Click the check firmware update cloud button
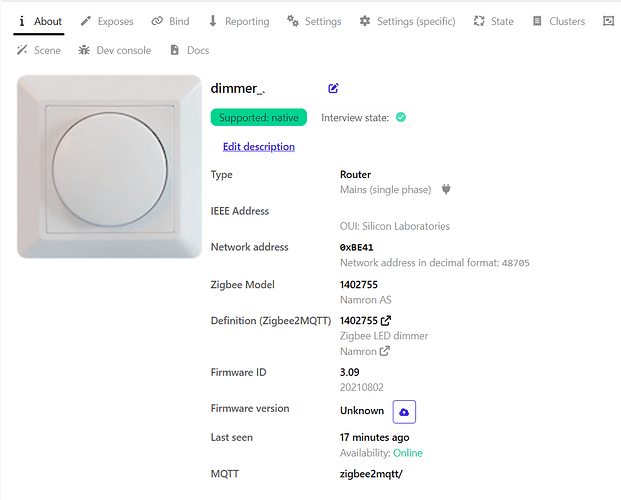 pyautogui.click(x=404, y=412)
